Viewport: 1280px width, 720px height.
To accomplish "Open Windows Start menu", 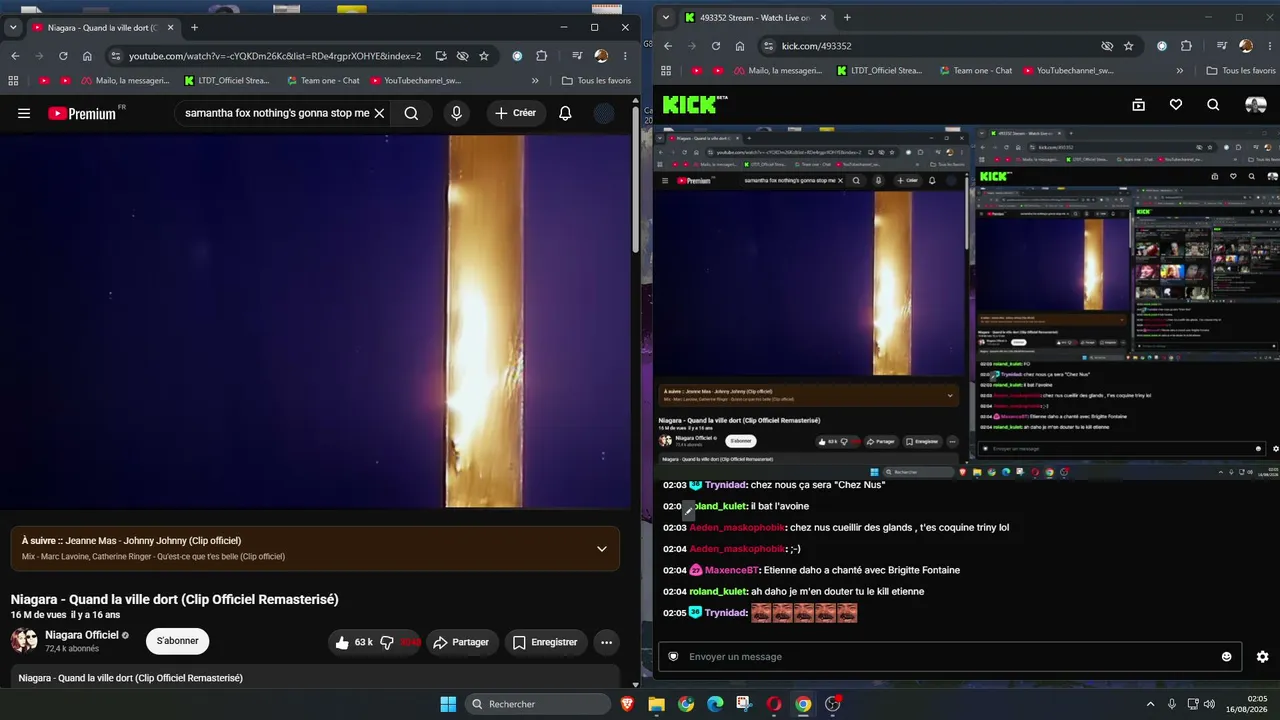I will 448,704.
